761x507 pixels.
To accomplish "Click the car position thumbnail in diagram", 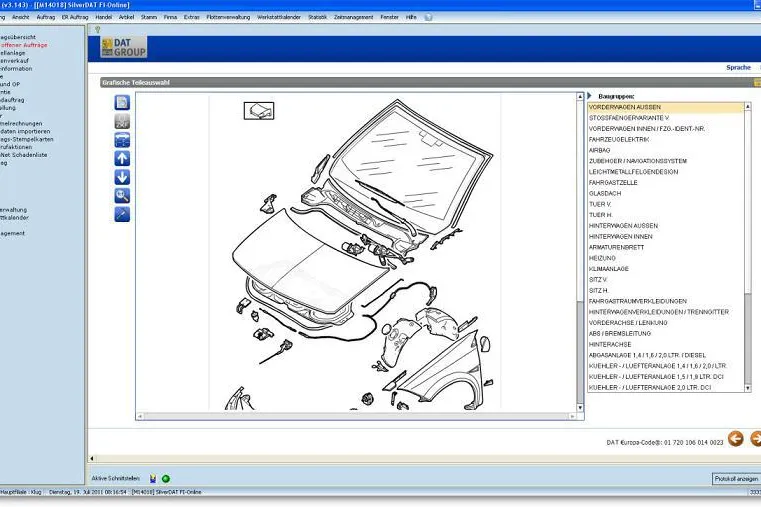I will [x=259, y=111].
